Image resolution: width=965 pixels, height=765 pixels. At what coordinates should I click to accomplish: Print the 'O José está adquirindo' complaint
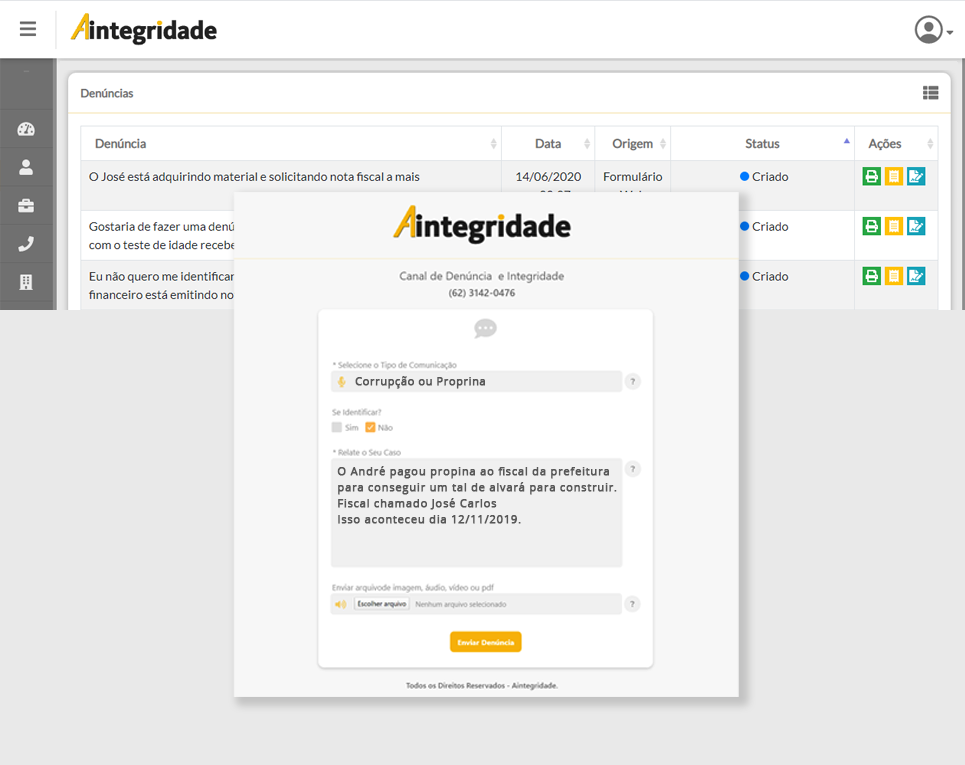tap(871, 177)
